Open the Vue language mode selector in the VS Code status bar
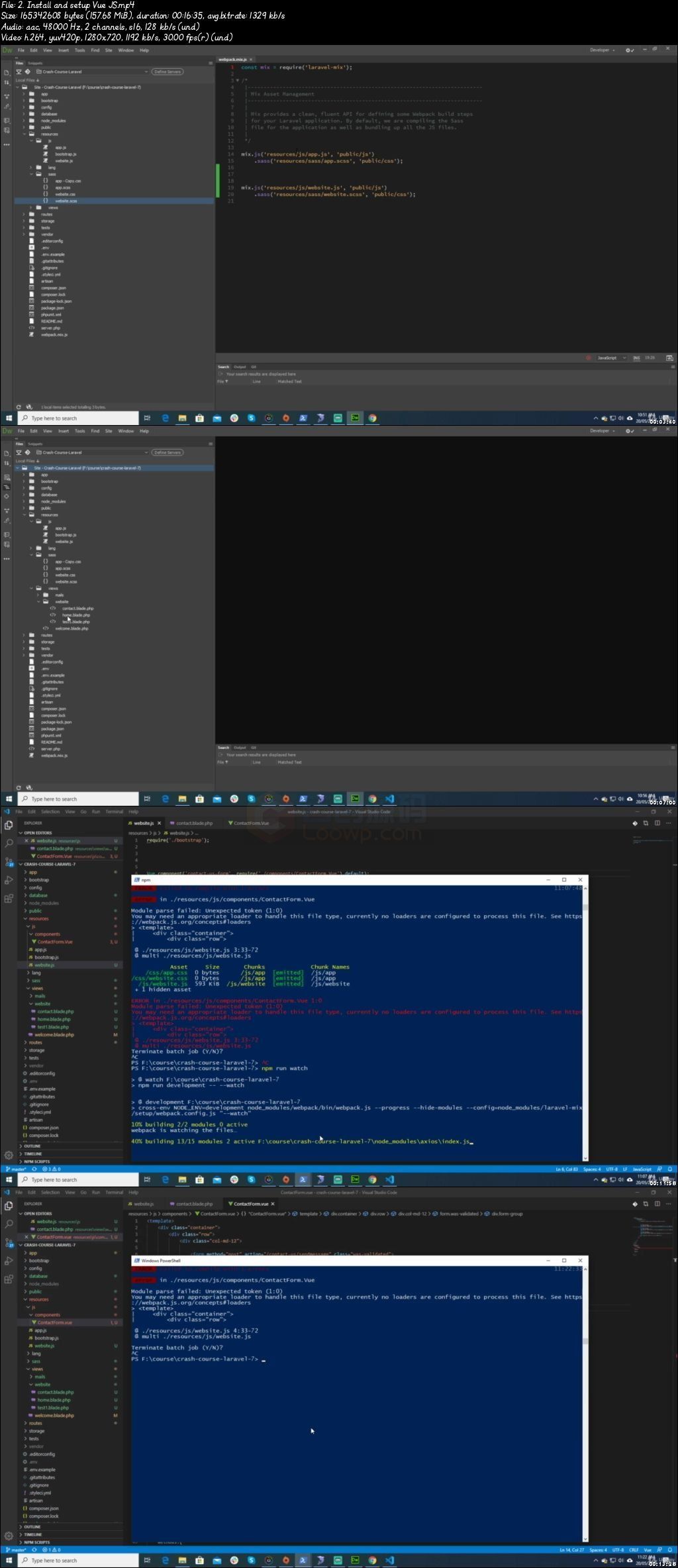Viewport: 678px width, 1568px height. (x=648, y=1550)
